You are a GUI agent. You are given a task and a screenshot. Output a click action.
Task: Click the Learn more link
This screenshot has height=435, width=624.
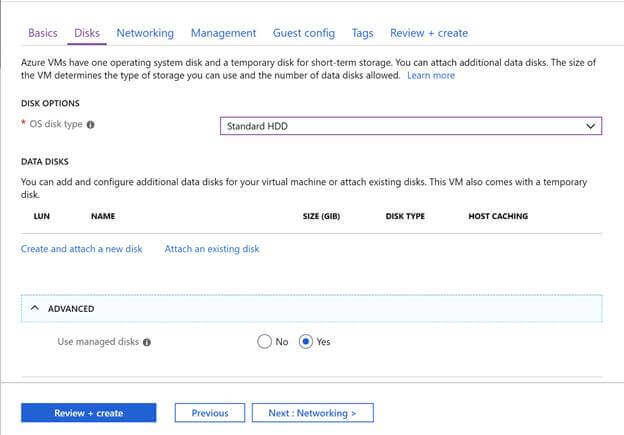point(431,75)
